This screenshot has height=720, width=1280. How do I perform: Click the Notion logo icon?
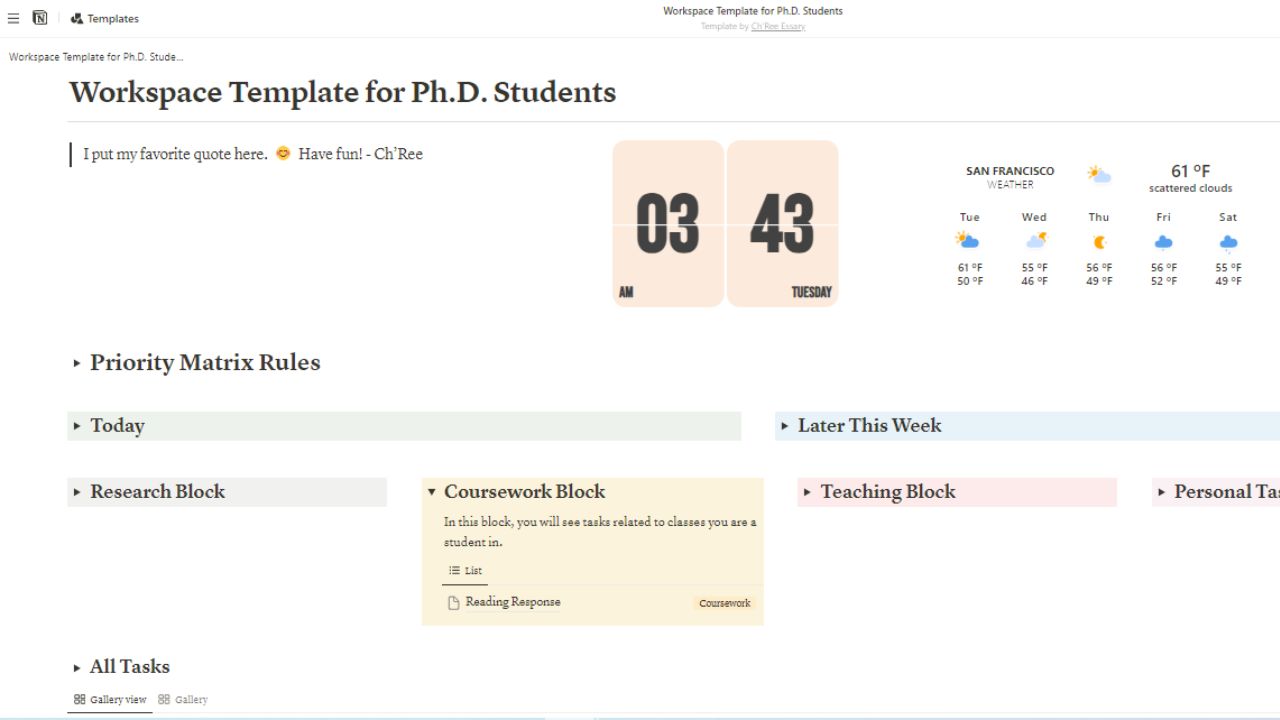[39, 17]
